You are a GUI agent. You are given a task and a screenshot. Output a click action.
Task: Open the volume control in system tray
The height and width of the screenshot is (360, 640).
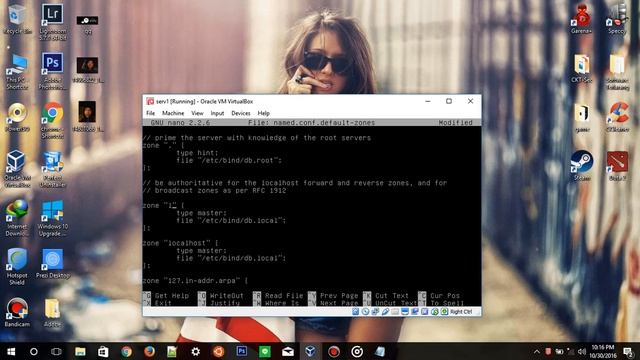[x=582, y=351]
